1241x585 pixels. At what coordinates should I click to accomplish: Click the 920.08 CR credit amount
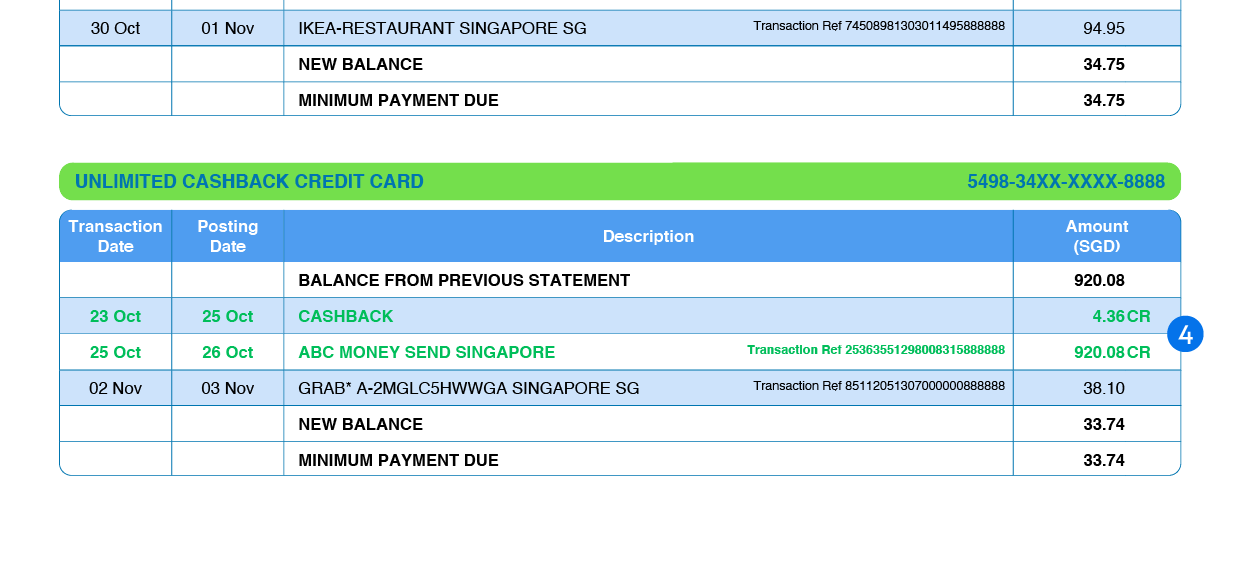click(1112, 352)
